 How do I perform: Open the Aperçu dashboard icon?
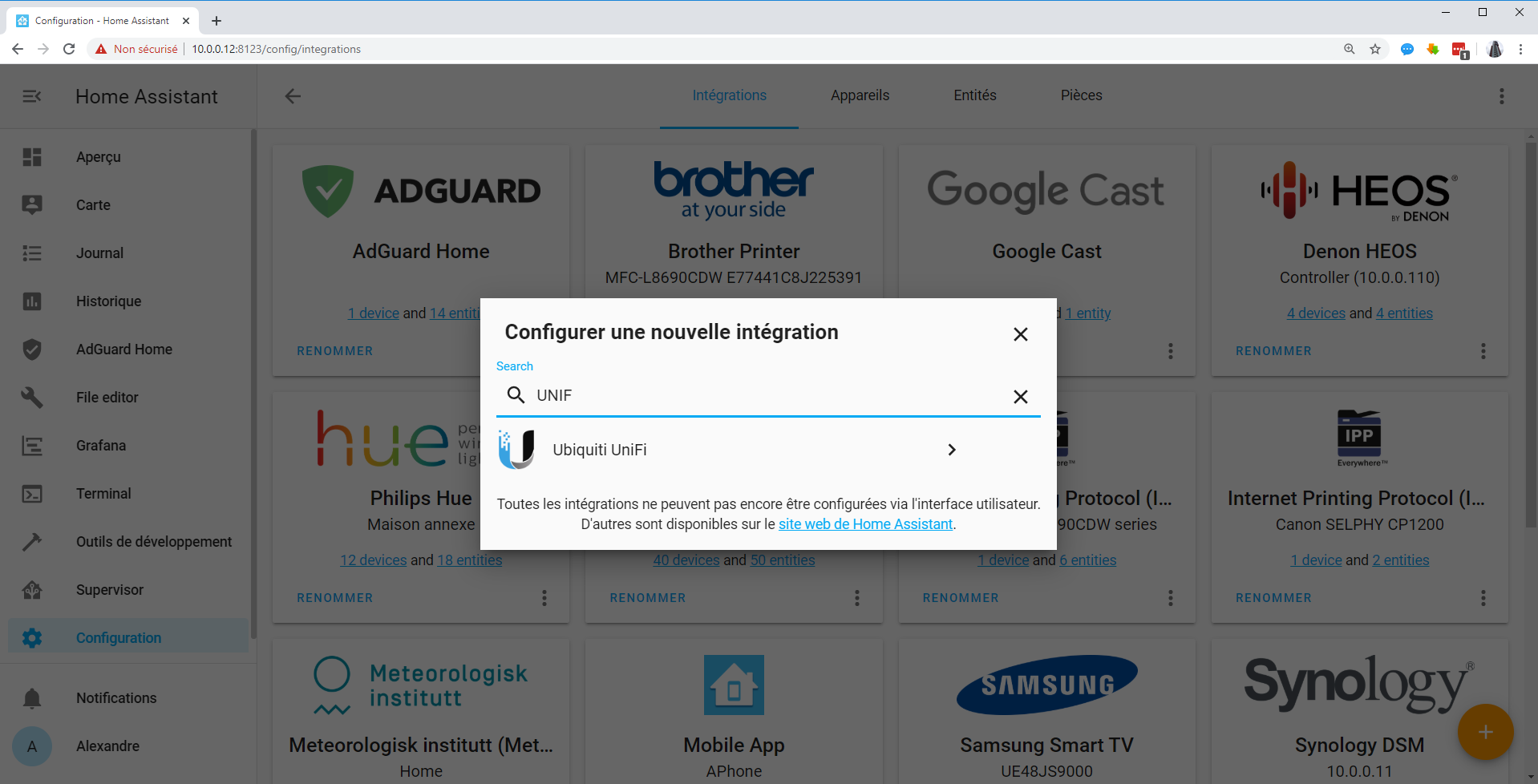click(32, 157)
